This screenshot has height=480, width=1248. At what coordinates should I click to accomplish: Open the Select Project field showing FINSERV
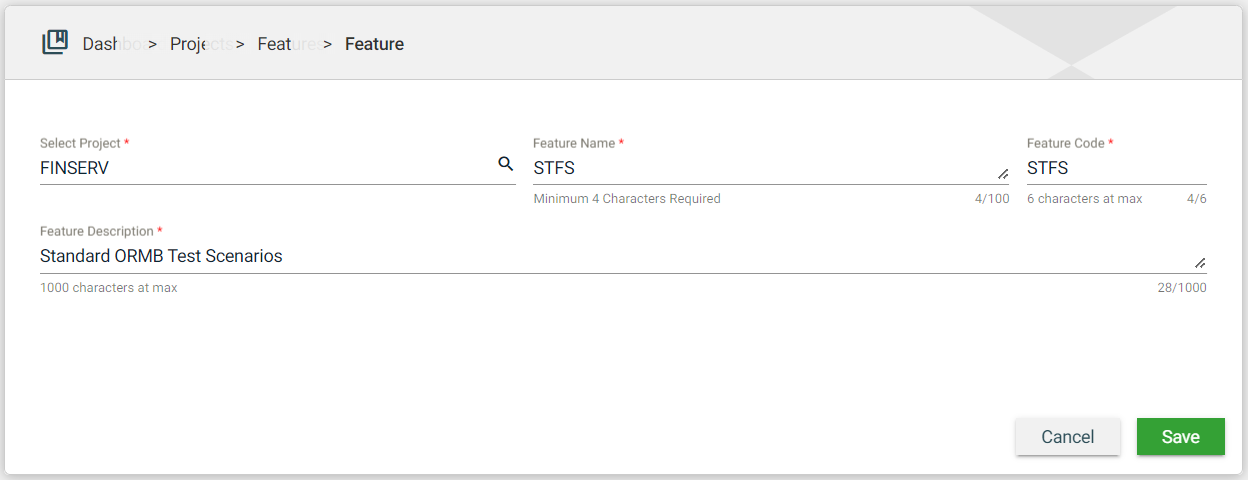click(x=260, y=168)
